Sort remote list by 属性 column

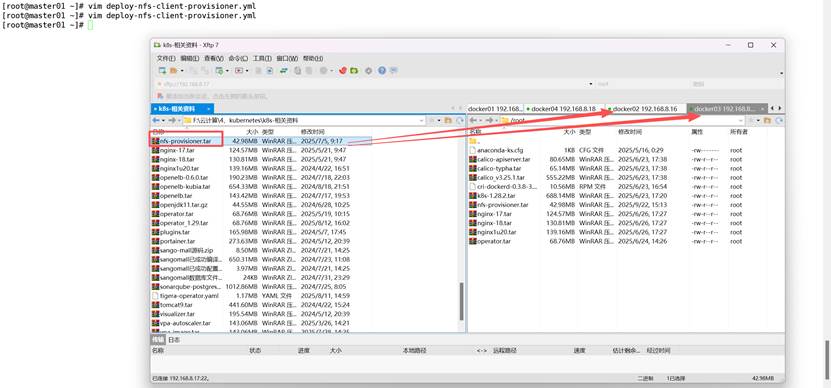pyautogui.click(x=697, y=131)
